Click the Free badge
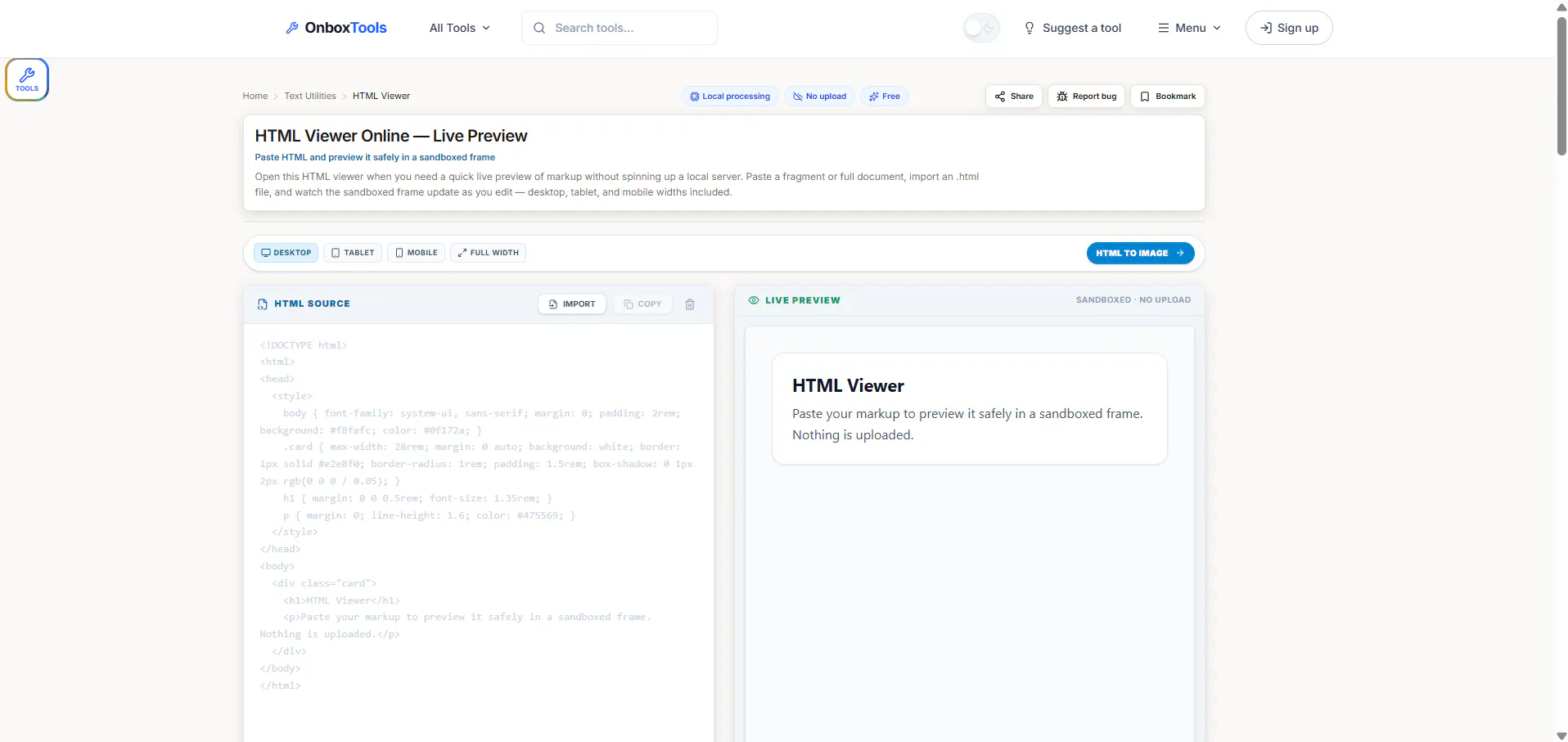Viewport: 1568px width, 742px height. point(885,97)
